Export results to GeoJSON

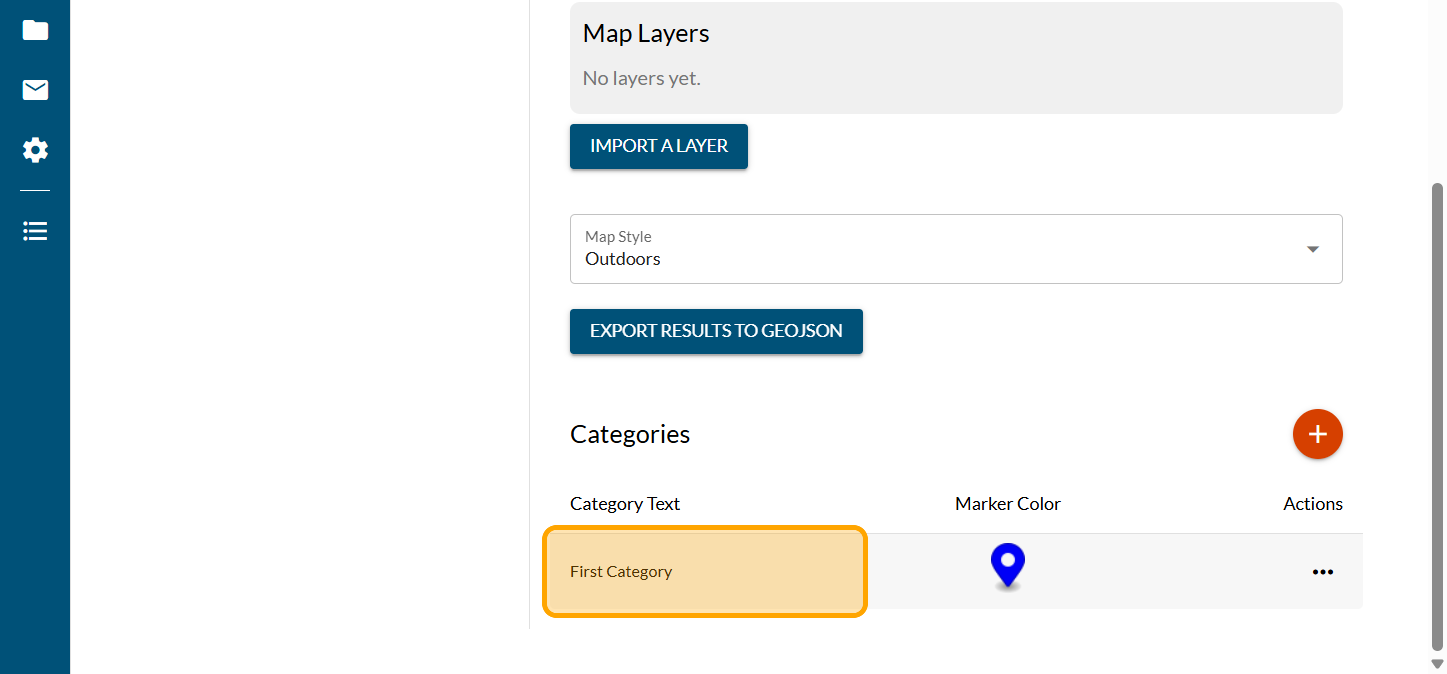716,331
